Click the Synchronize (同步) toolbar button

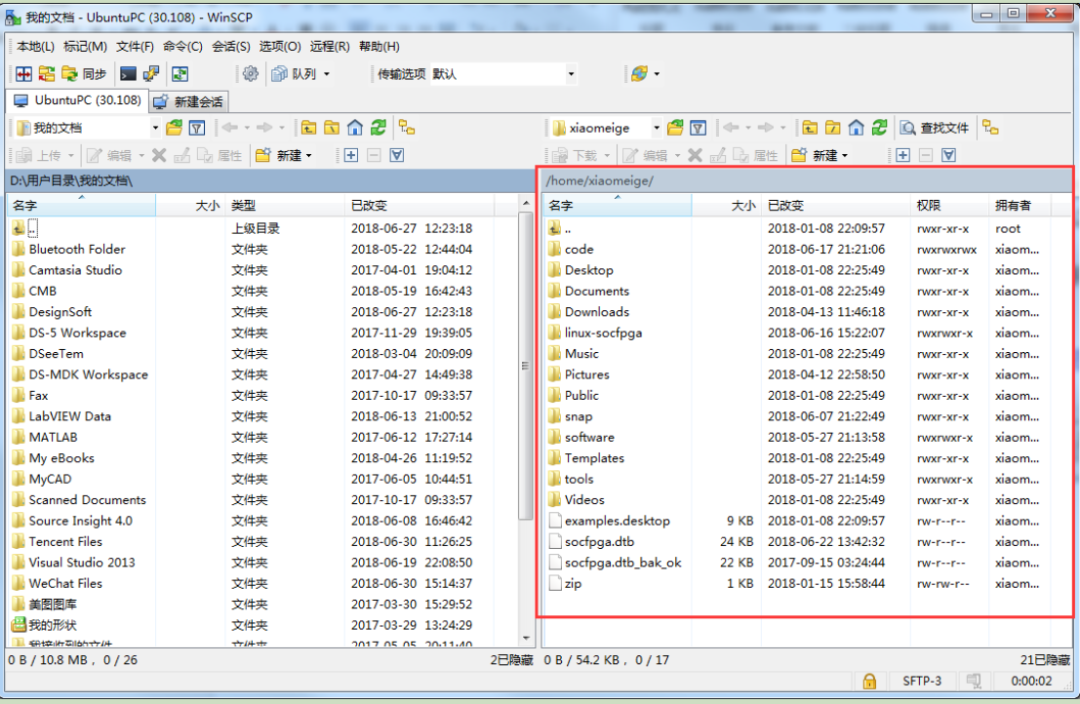[x=84, y=74]
